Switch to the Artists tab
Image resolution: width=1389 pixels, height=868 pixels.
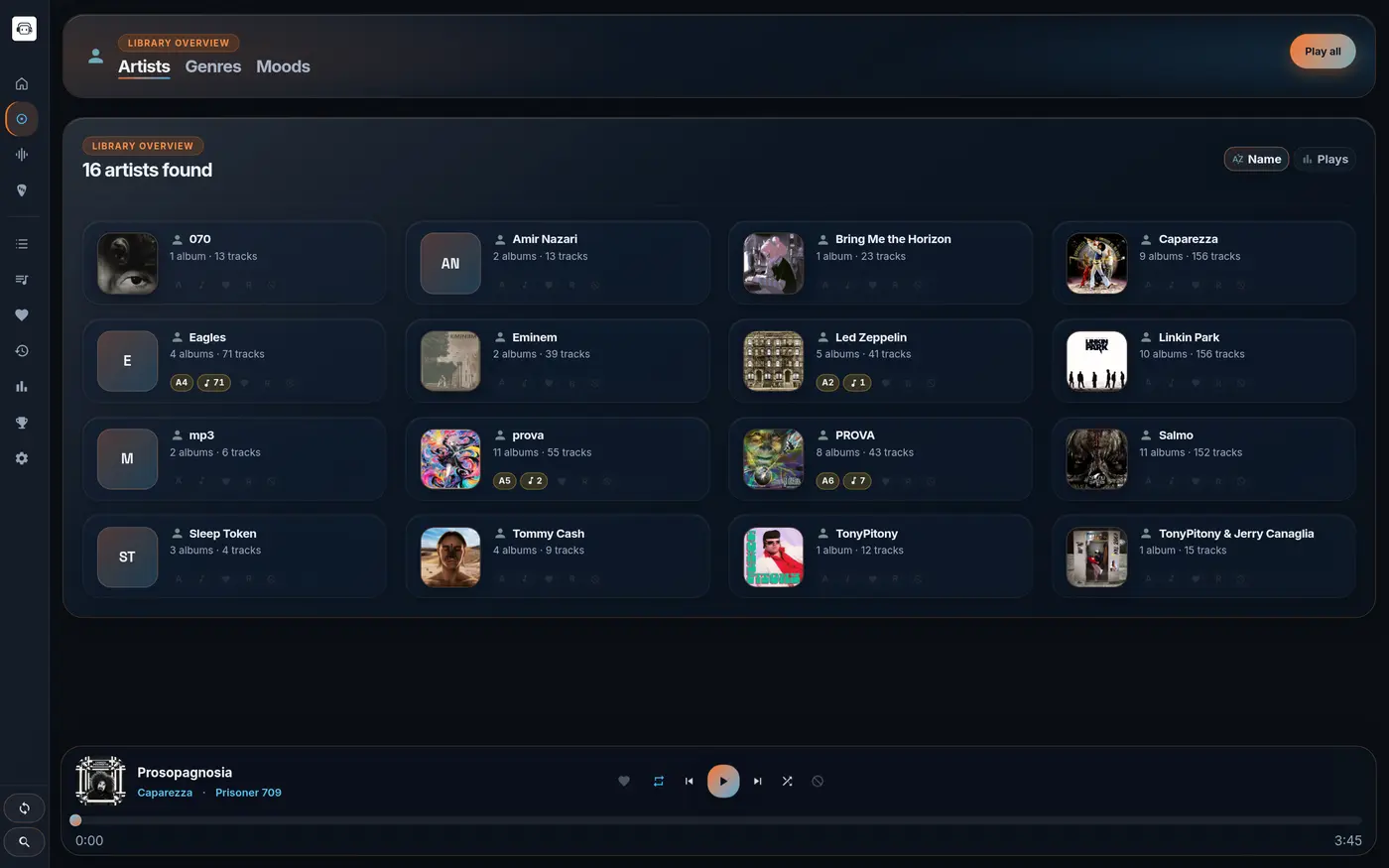pos(144,66)
